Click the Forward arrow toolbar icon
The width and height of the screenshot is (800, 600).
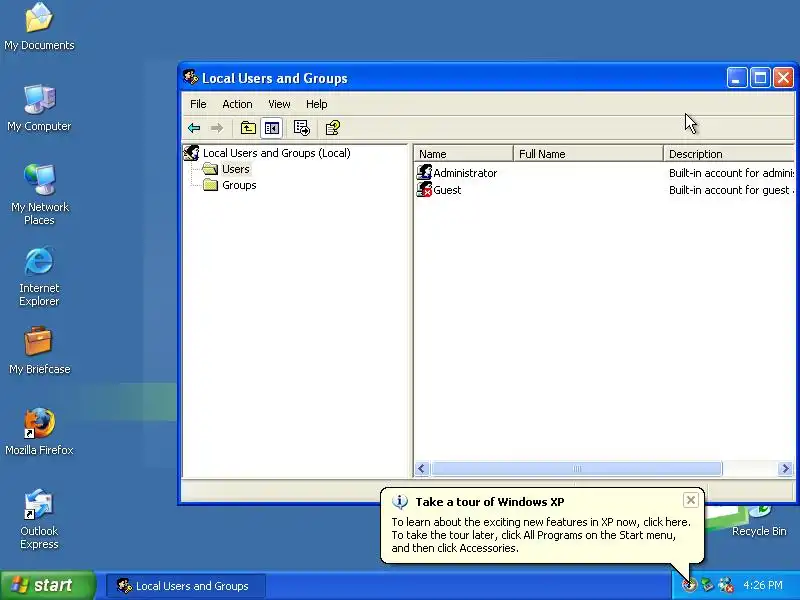tap(217, 128)
